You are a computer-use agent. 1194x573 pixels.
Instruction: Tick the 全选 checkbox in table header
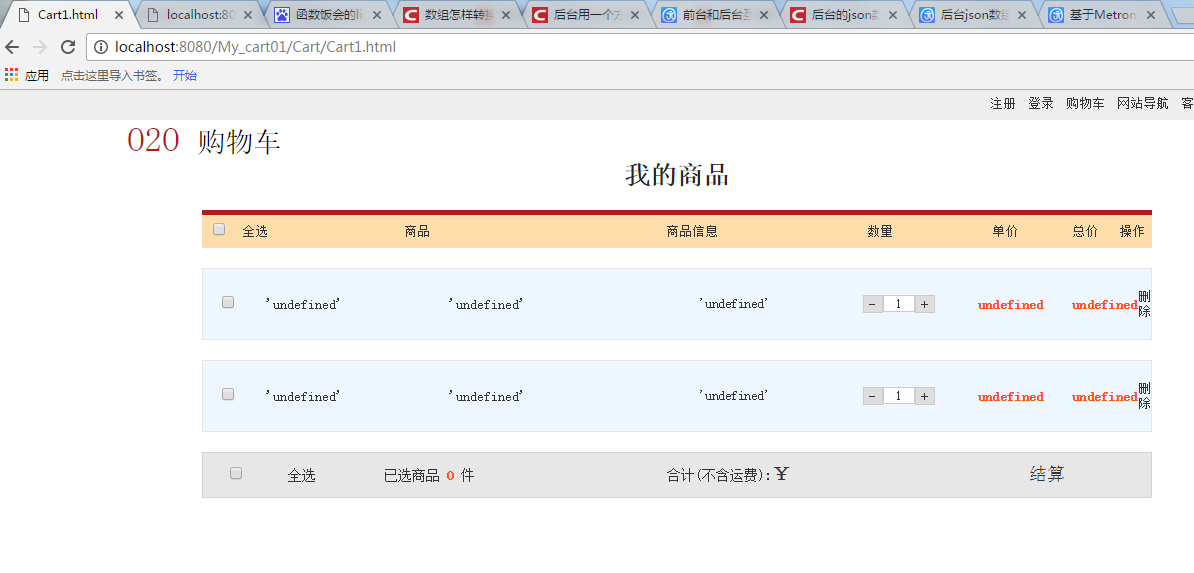coord(219,229)
